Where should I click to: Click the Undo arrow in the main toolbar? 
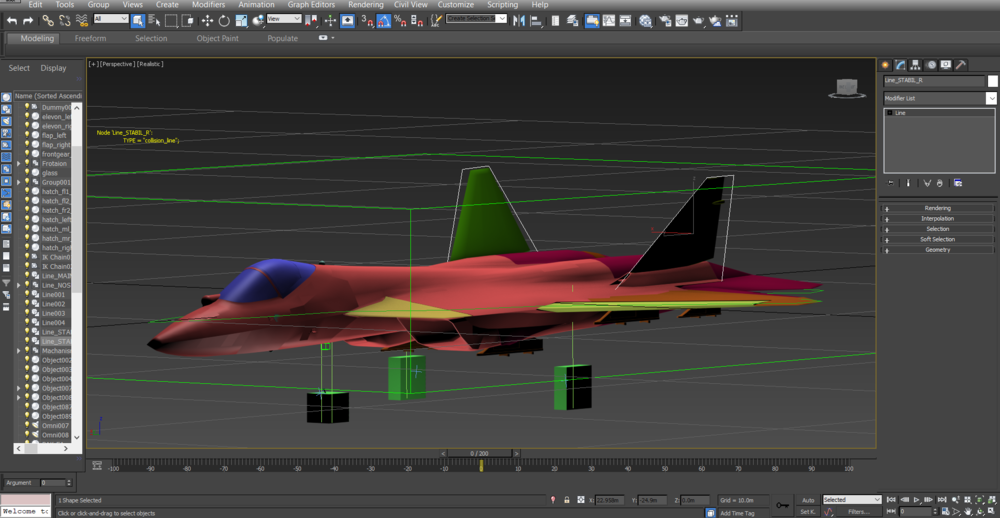[x=12, y=20]
